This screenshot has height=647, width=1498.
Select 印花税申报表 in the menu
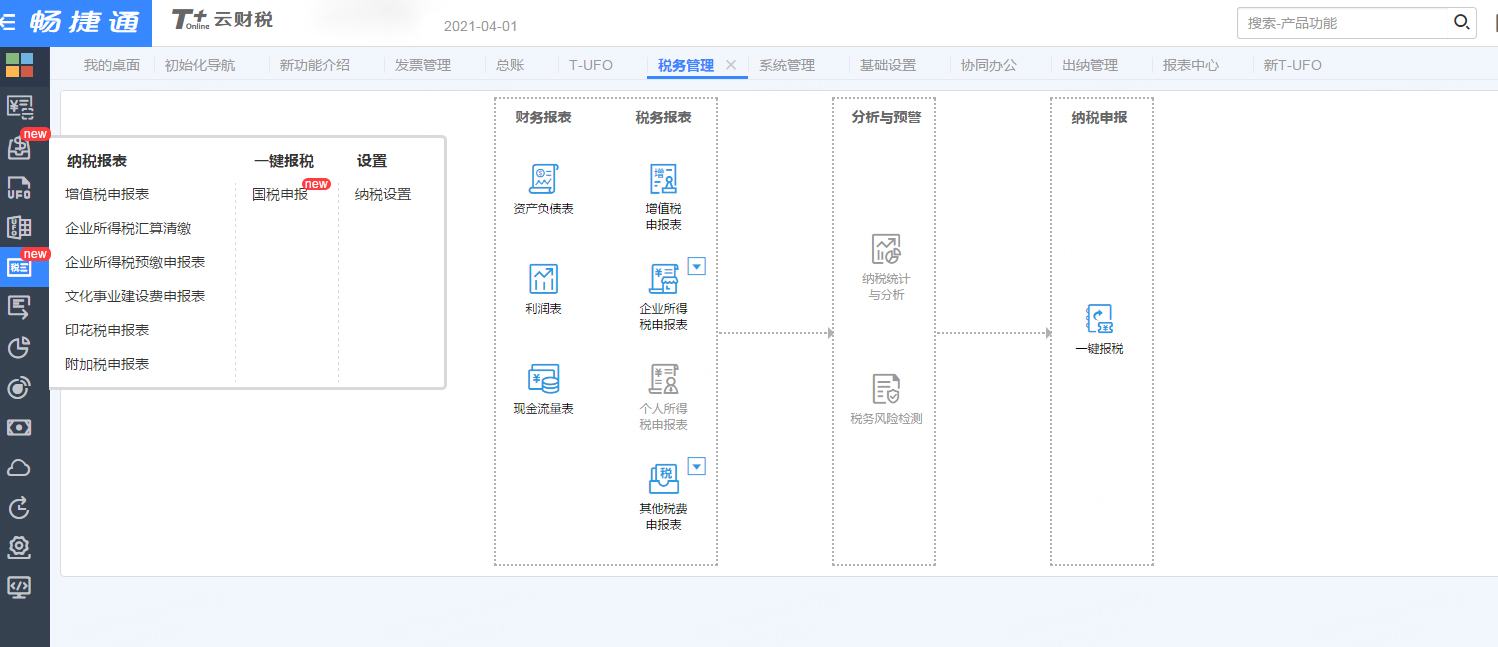click(x=107, y=330)
